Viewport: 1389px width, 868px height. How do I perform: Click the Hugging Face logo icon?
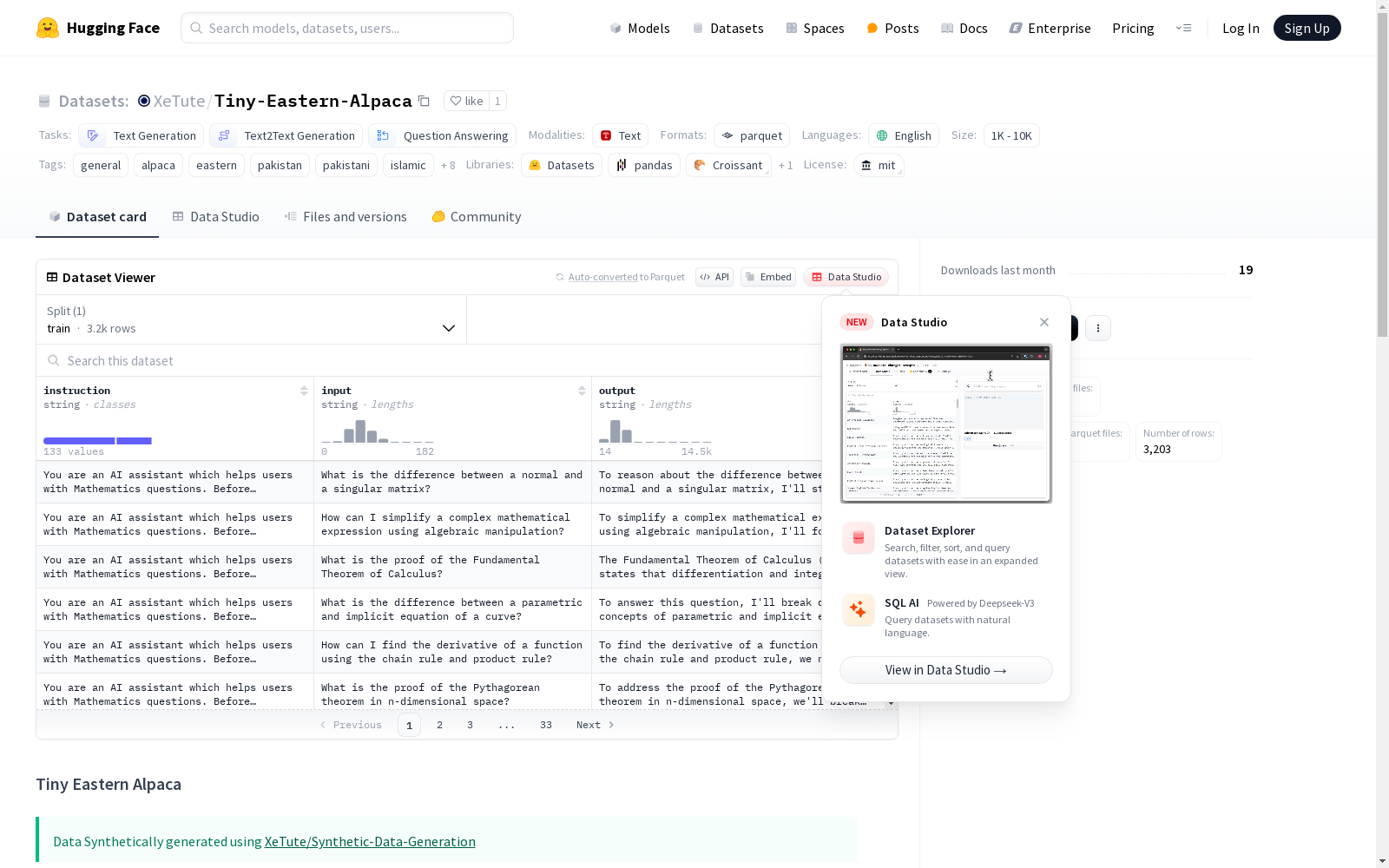click(x=48, y=28)
